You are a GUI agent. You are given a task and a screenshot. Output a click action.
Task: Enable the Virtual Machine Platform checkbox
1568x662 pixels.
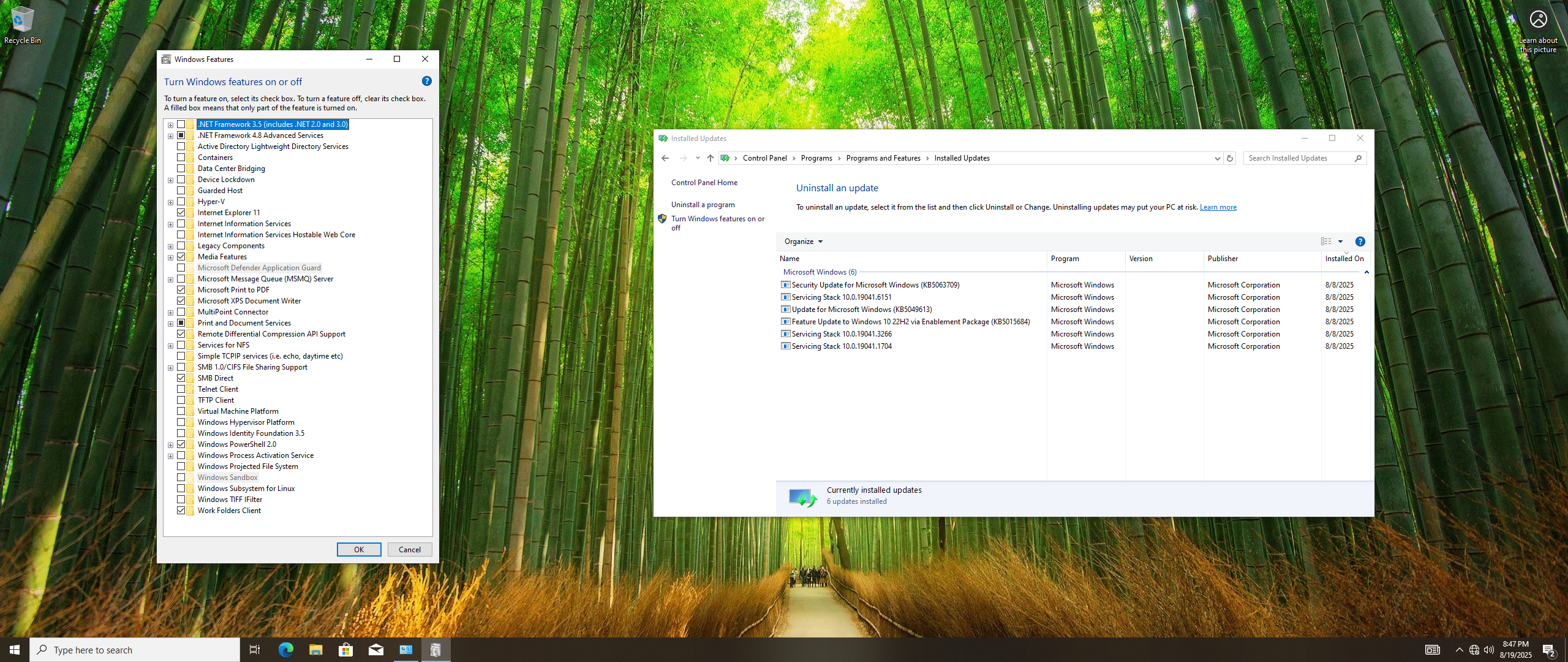181,411
